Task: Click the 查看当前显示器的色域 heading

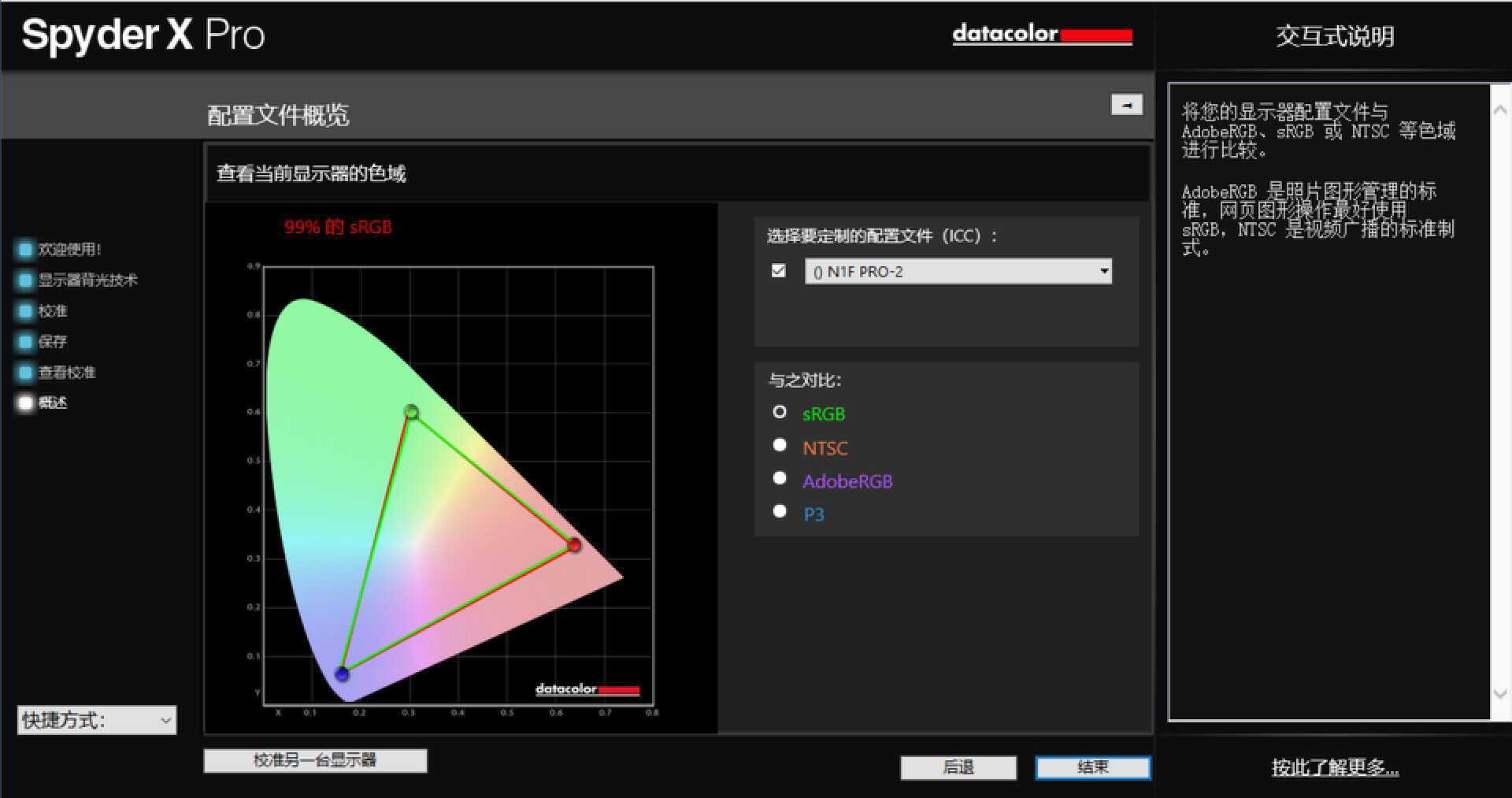Action: click(311, 173)
